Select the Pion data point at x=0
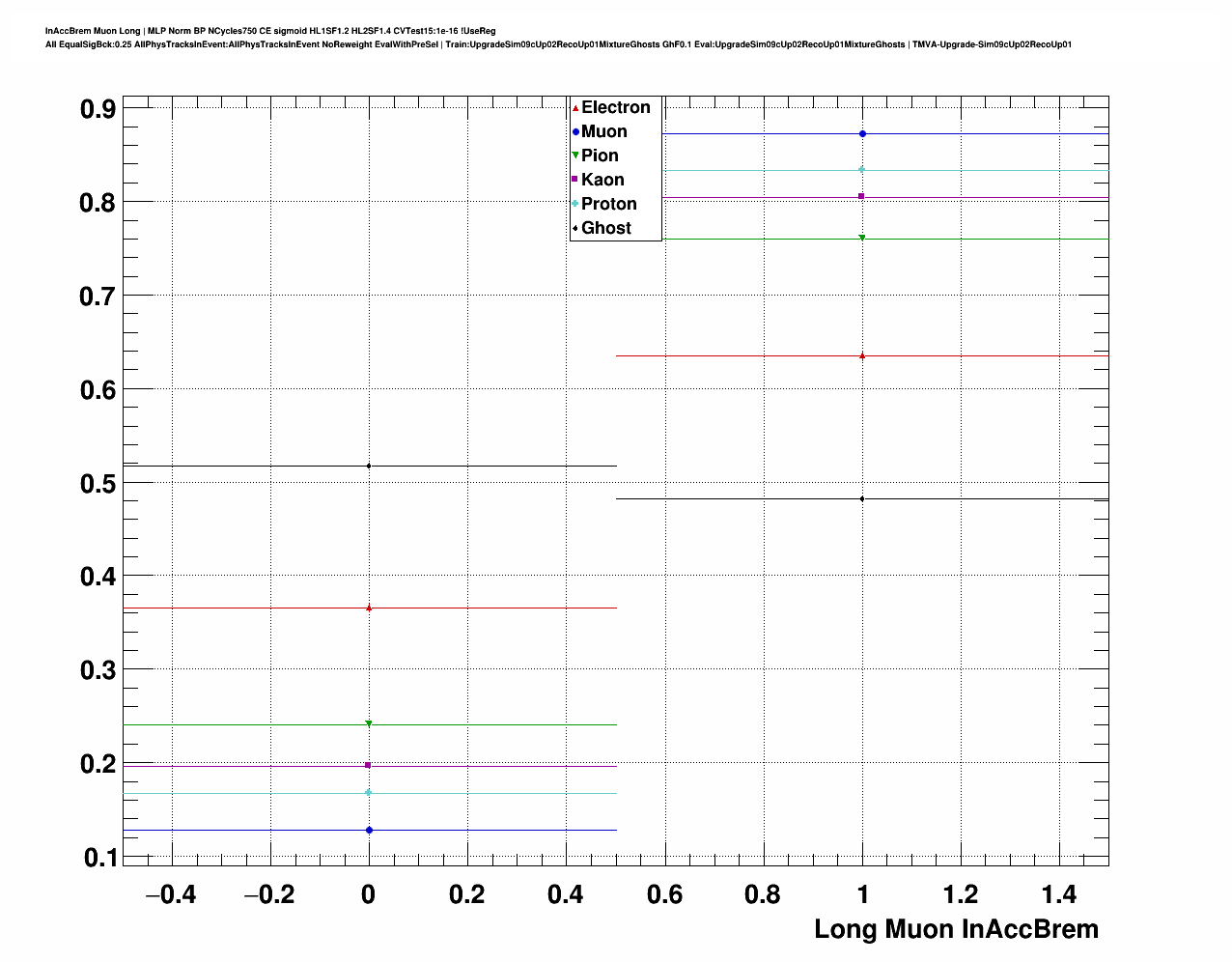The image size is (1232, 962). coord(369,723)
